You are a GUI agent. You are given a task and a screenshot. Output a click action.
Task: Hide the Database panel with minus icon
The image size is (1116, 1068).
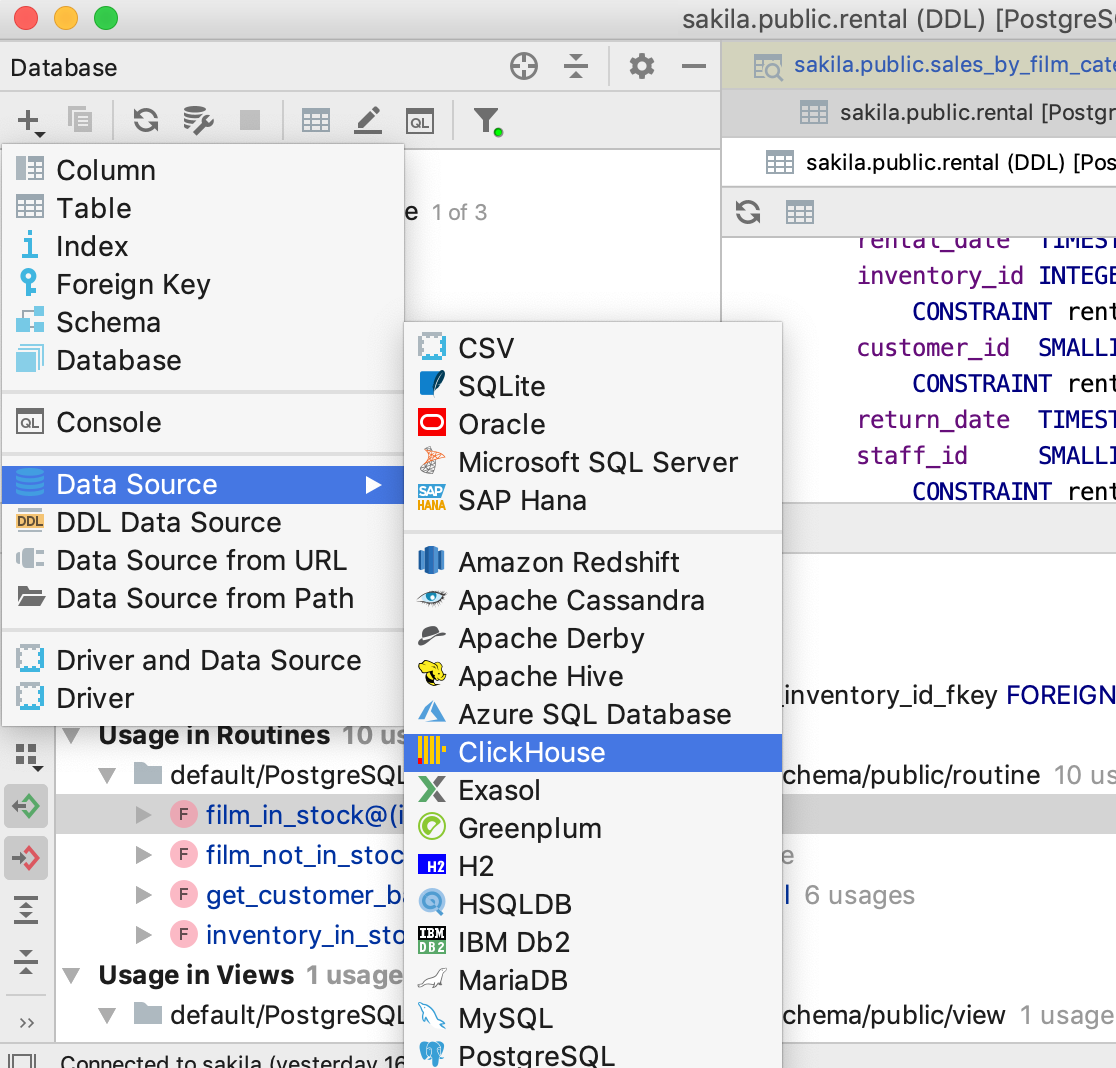[693, 66]
